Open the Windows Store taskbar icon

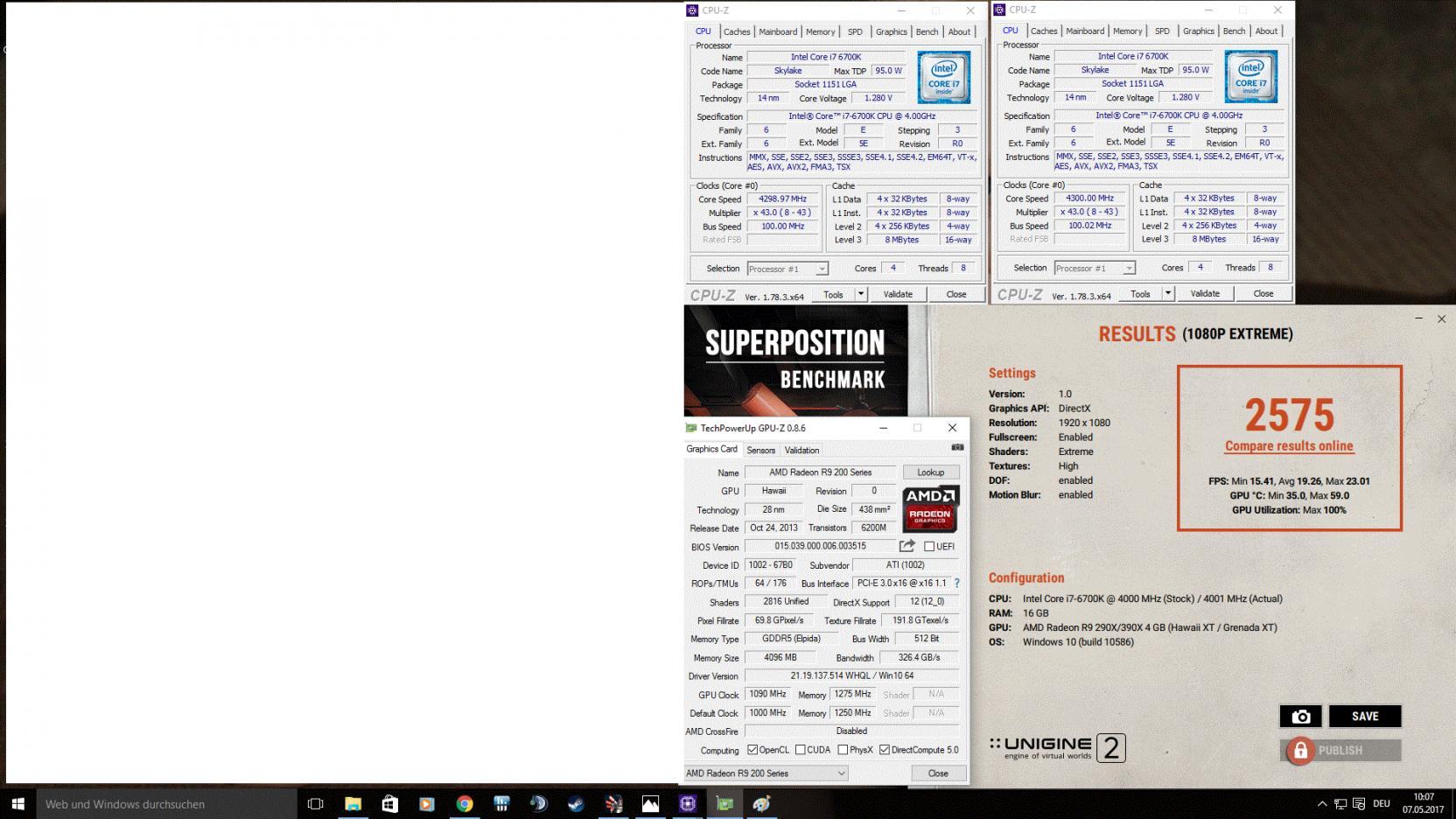389,803
